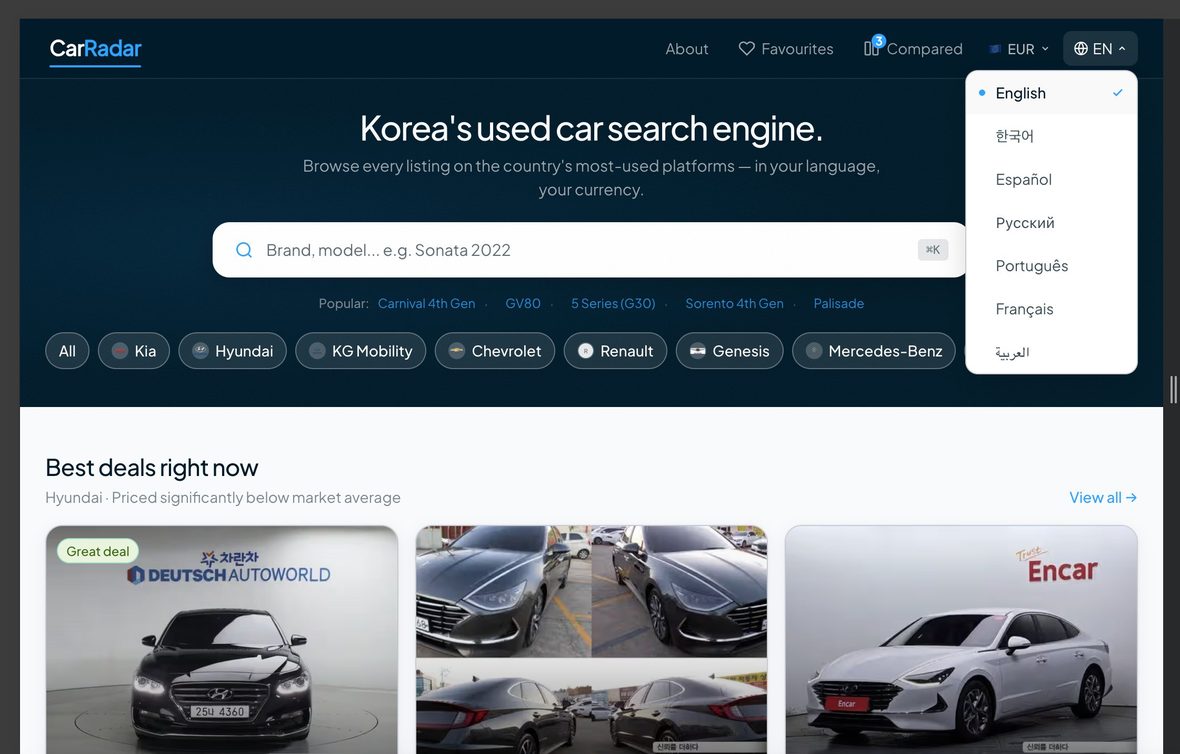Focus the Brand, model search field

coord(589,250)
